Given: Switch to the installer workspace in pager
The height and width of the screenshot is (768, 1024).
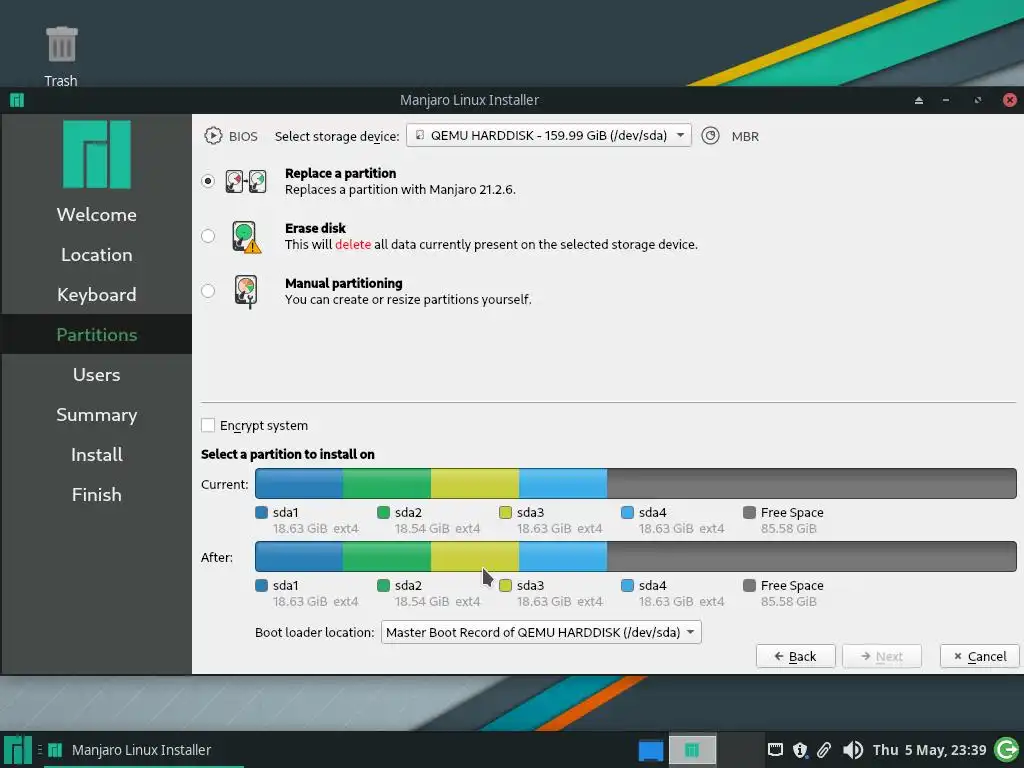Looking at the screenshot, I should click(x=692, y=750).
